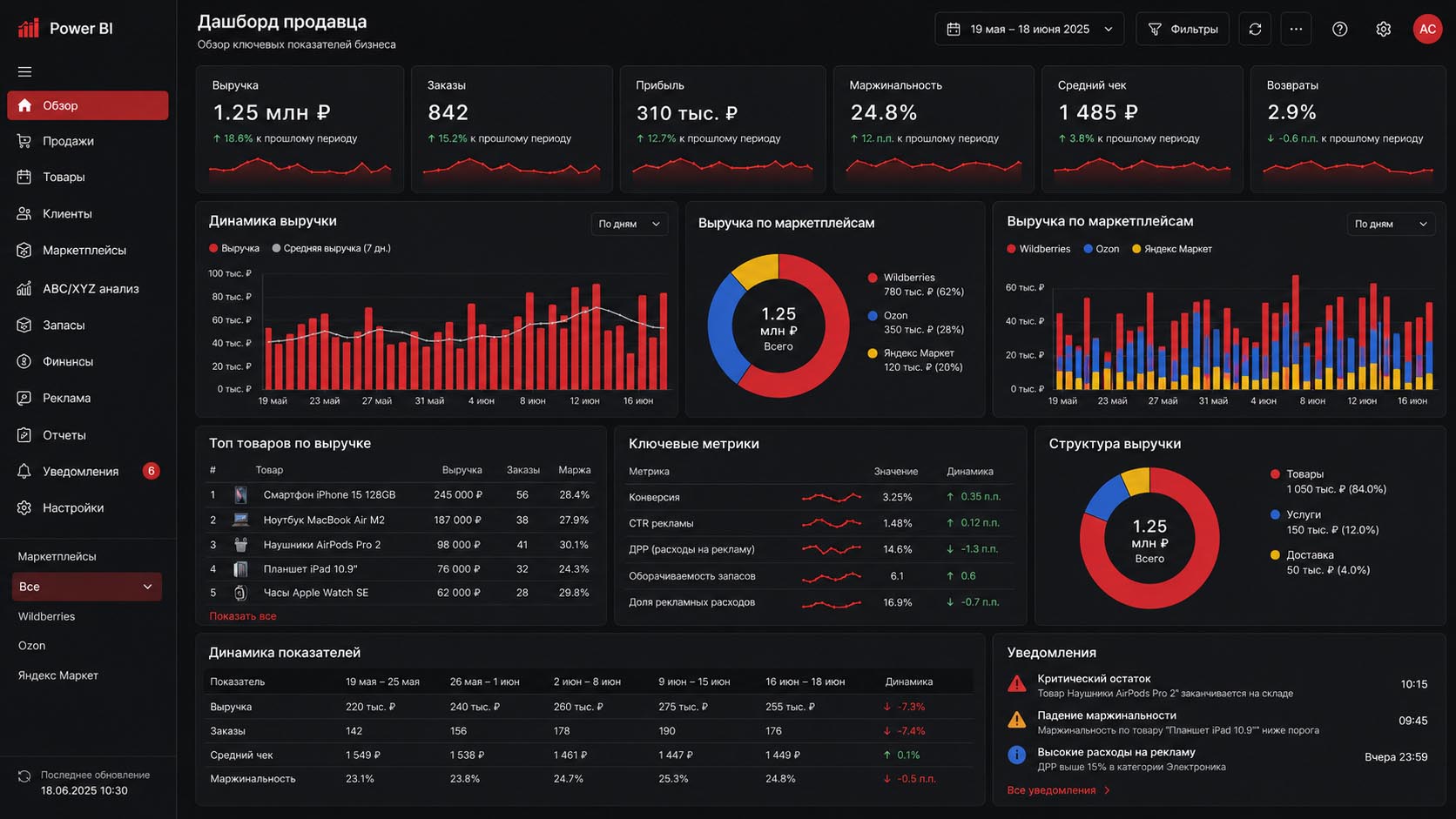Image resolution: width=1456 pixels, height=819 pixels.
Task: Click the Конверсия metric row
Action: (819, 497)
